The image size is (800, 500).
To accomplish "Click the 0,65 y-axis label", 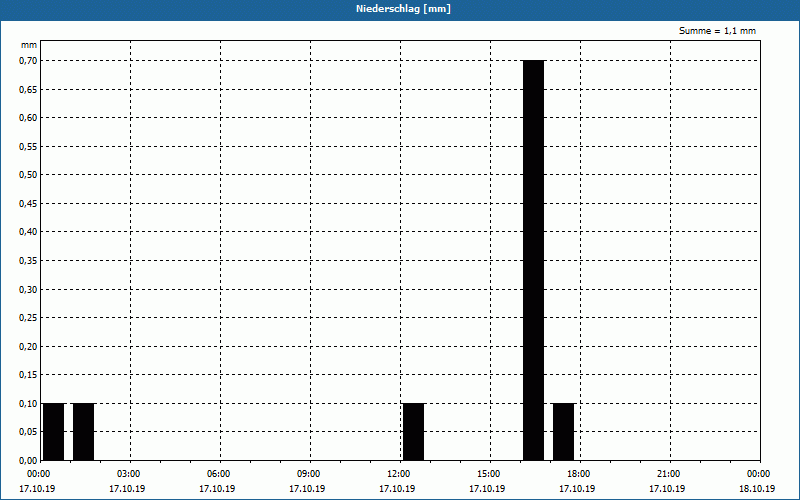I will coord(28,89).
